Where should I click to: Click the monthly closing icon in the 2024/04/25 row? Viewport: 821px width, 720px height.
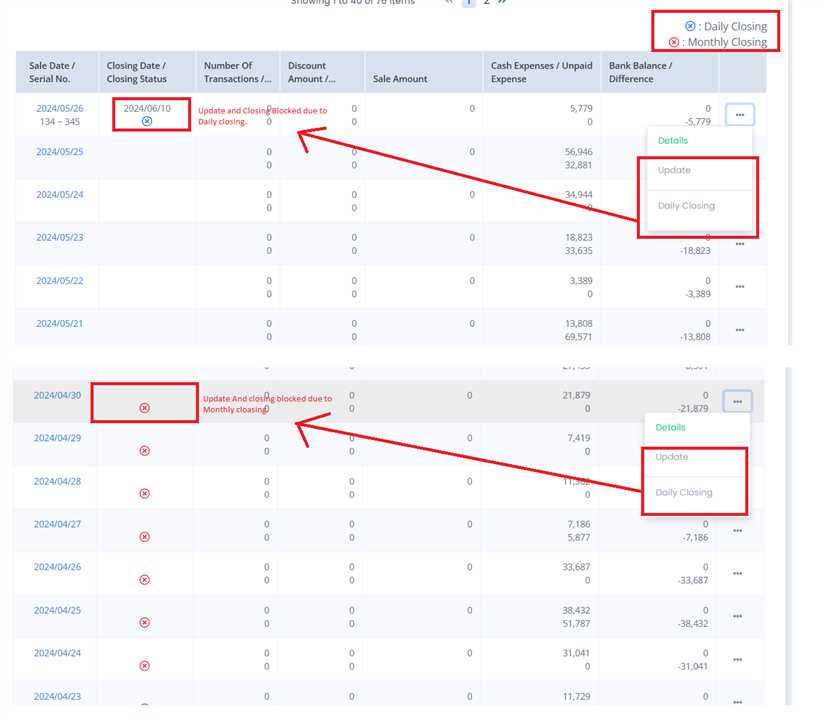(144, 622)
